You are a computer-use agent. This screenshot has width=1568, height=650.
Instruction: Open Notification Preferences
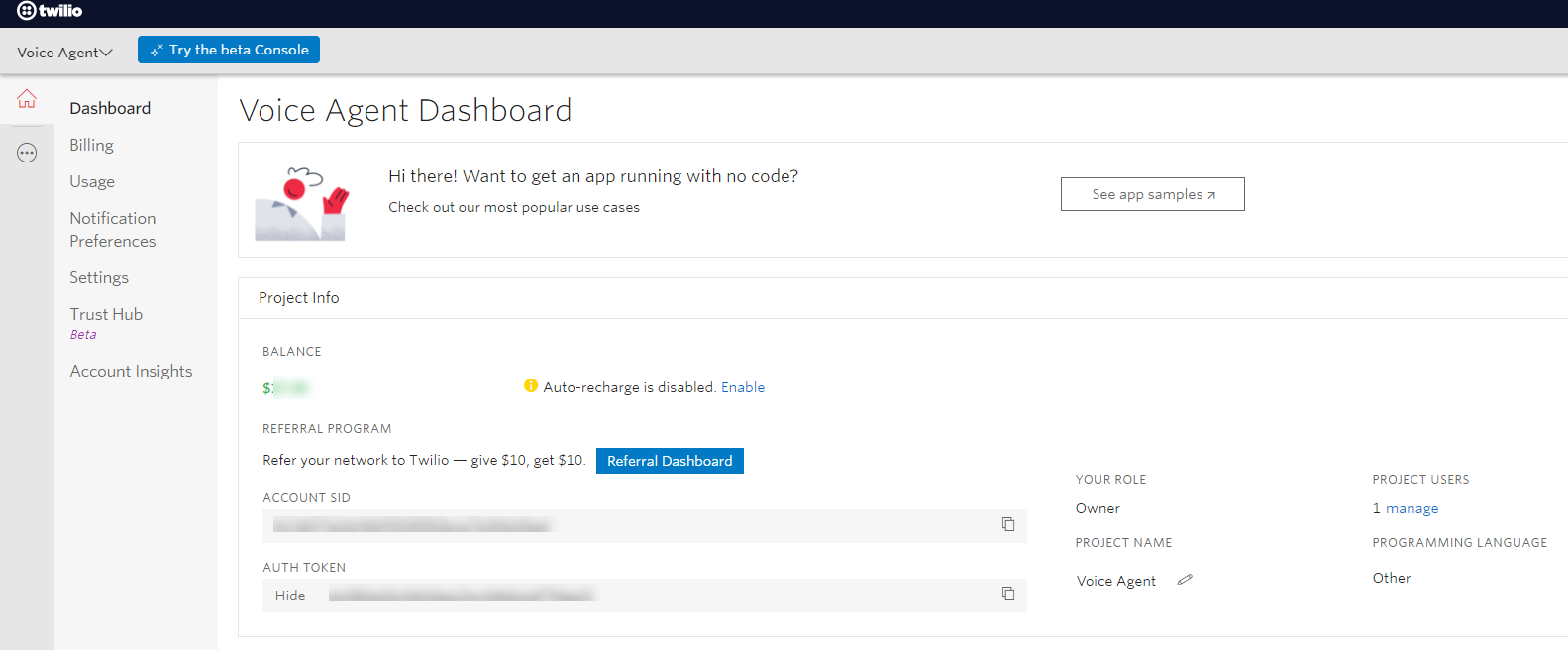(x=113, y=229)
